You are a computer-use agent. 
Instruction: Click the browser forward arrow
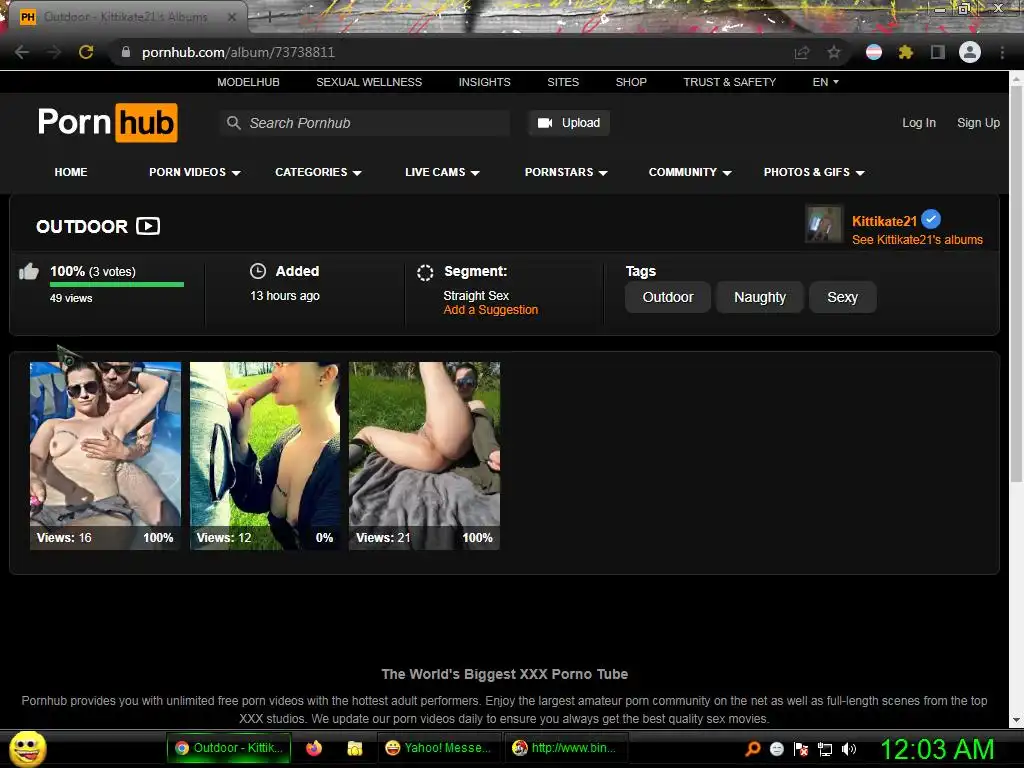click(x=54, y=52)
